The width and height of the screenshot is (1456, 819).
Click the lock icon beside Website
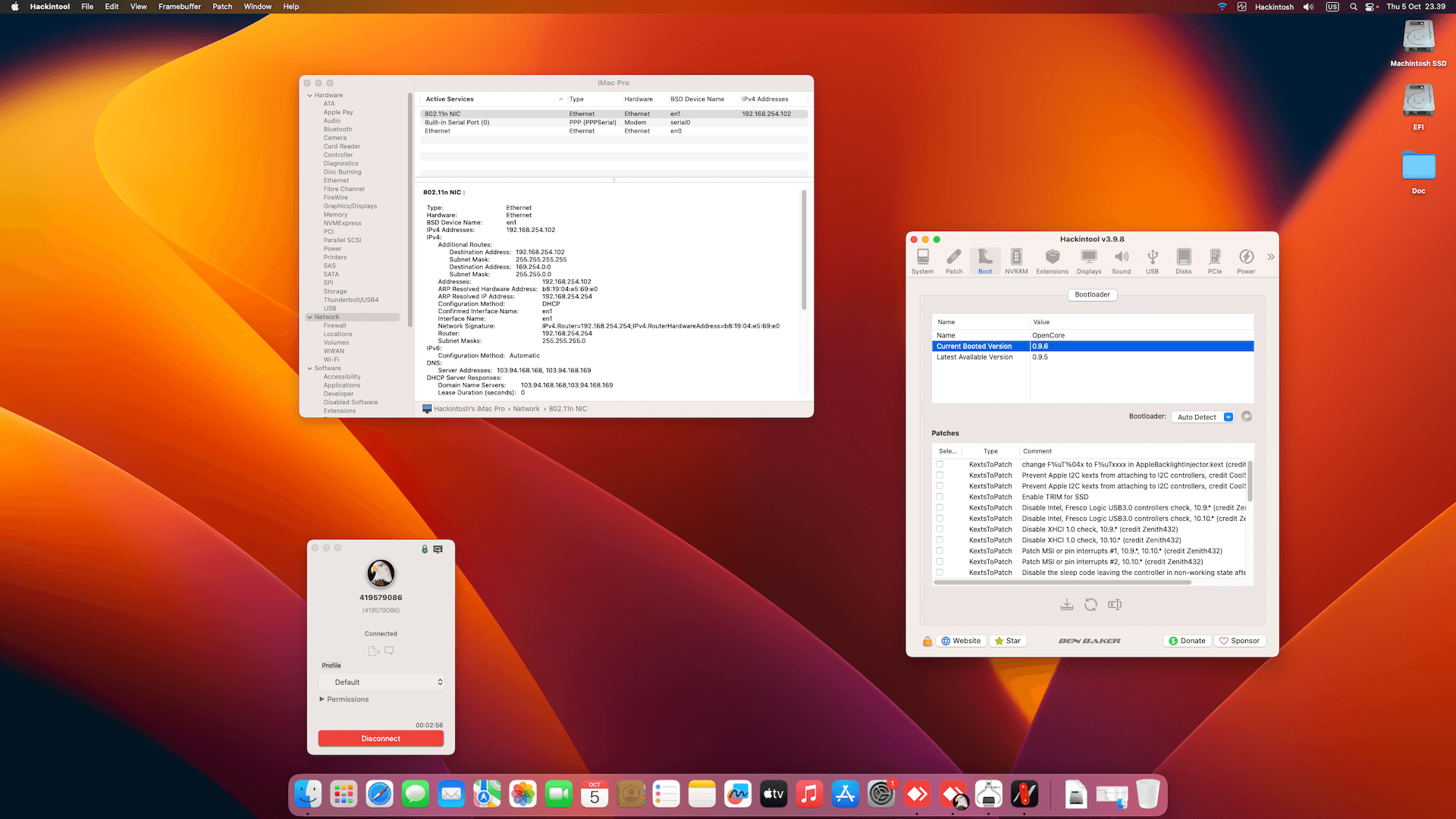pyautogui.click(x=927, y=641)
